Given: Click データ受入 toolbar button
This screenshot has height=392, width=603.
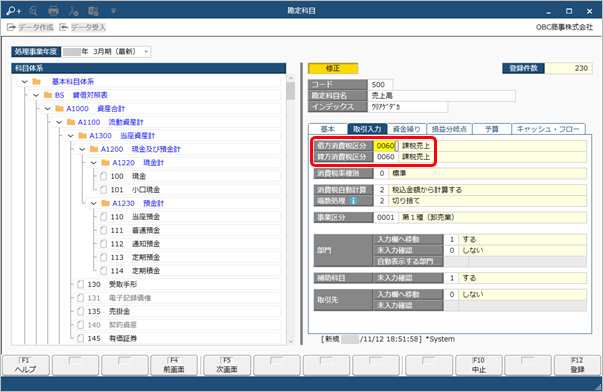Looking at the screenshot, I should 82,27.
